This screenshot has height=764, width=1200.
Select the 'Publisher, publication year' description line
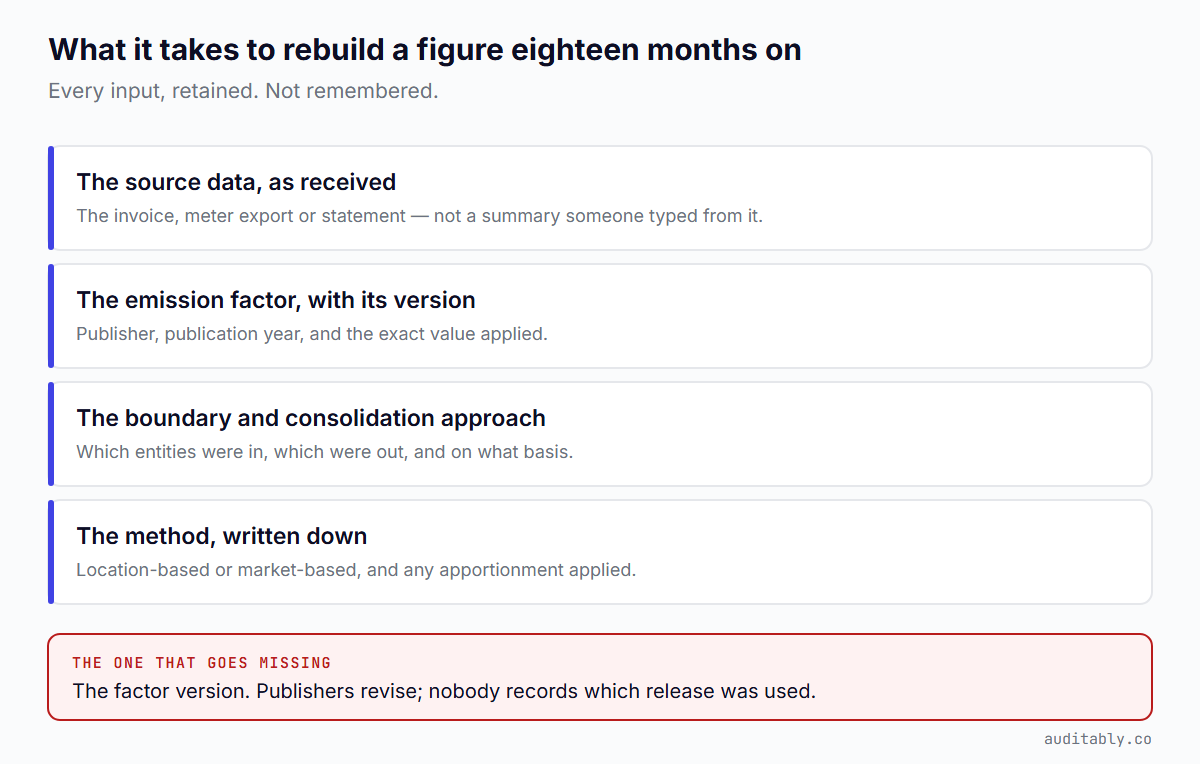click(x=312, y=334)
